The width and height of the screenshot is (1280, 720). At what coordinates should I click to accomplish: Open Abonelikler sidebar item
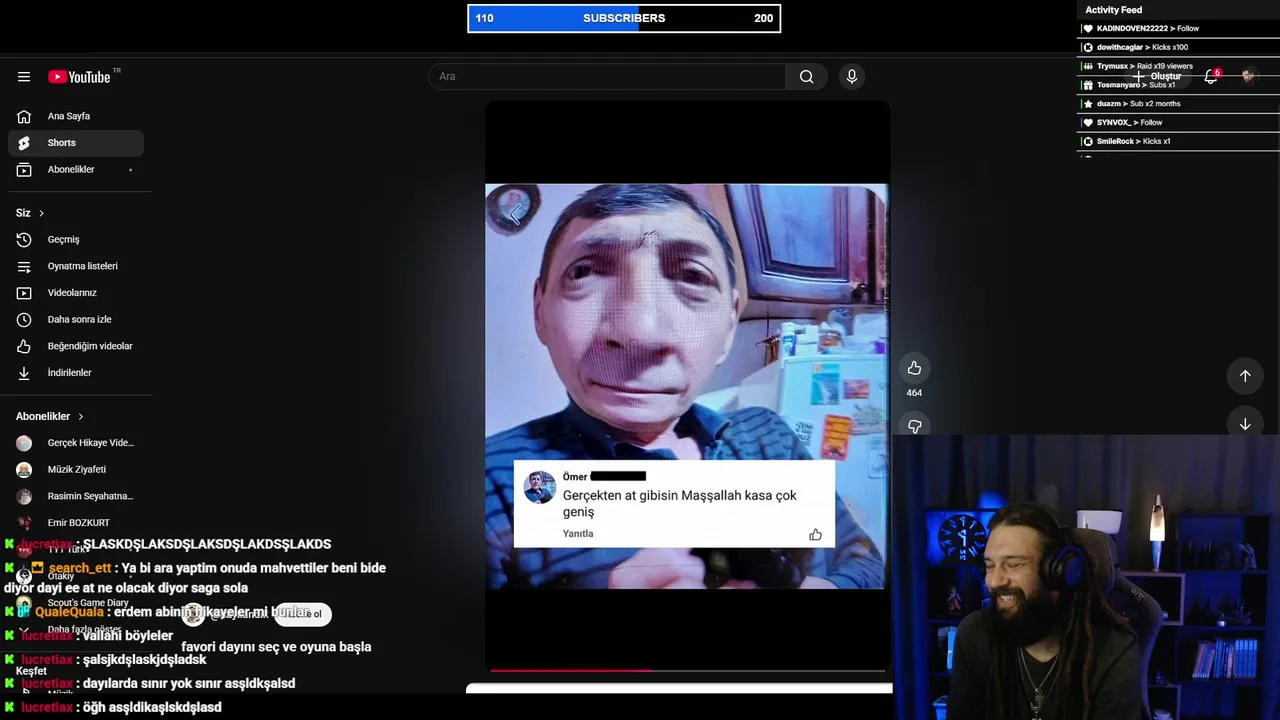pyautogui.click(x=76, y=170)
